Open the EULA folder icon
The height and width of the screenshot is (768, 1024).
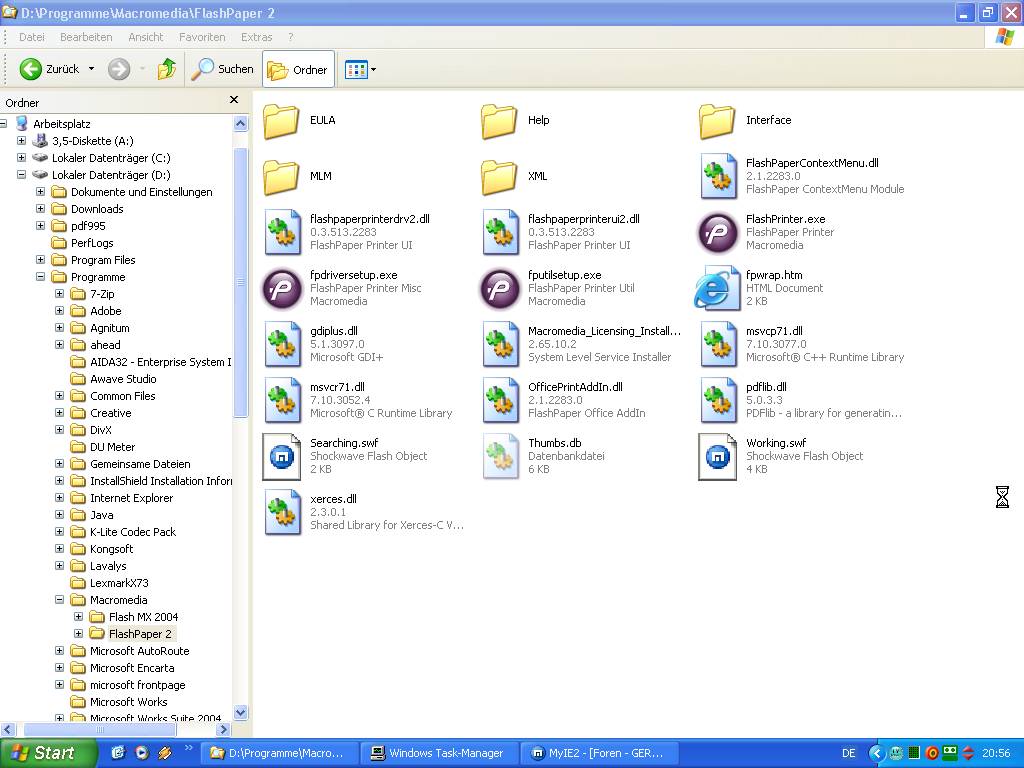tap(281, 121)
